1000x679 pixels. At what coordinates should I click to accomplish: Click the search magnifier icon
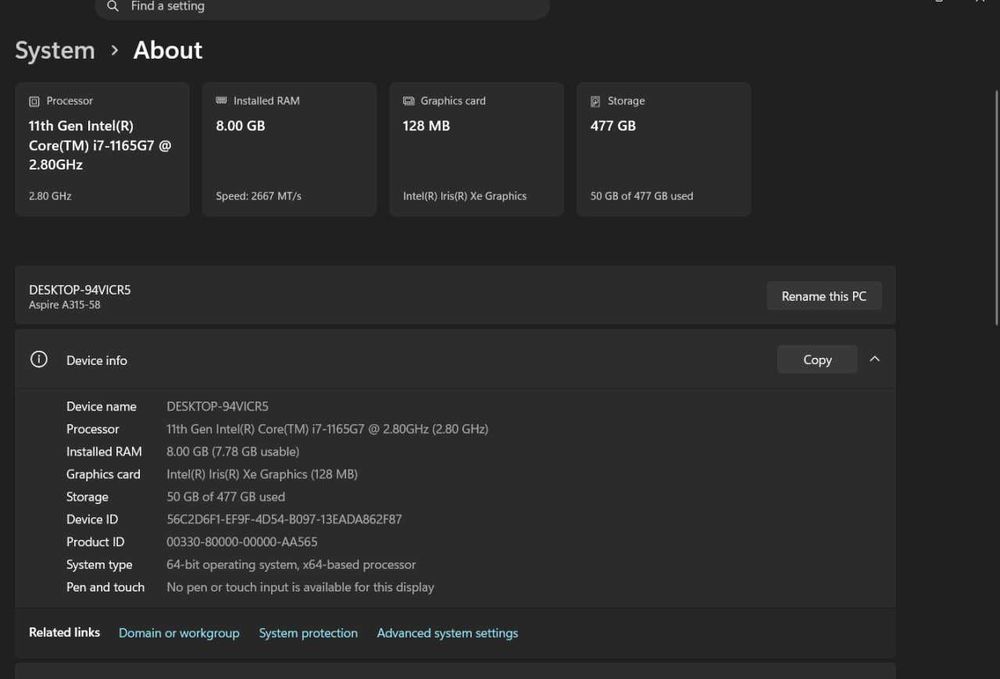click(x=113, y=6)
